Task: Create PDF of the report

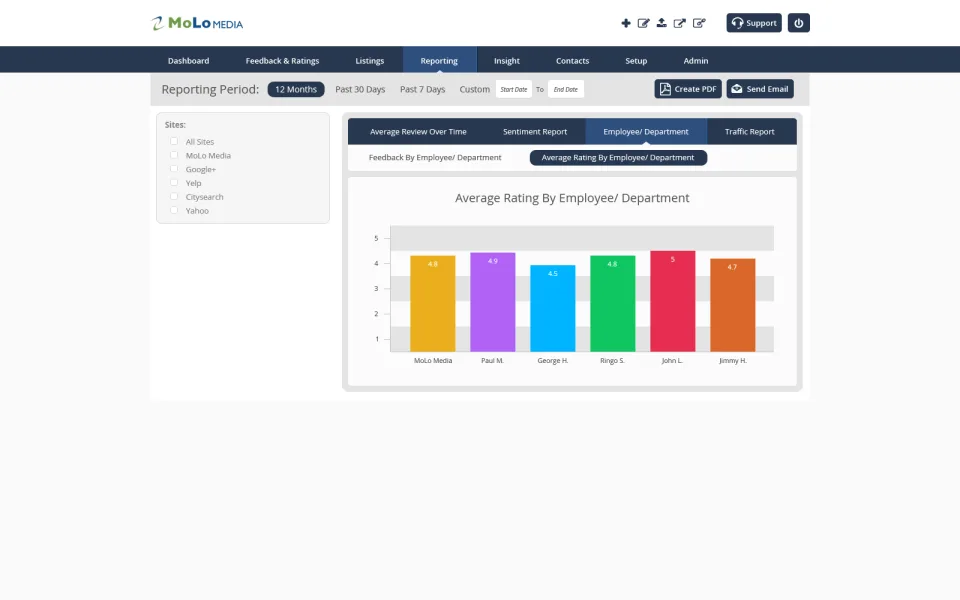Action: (x=688, y=89)
